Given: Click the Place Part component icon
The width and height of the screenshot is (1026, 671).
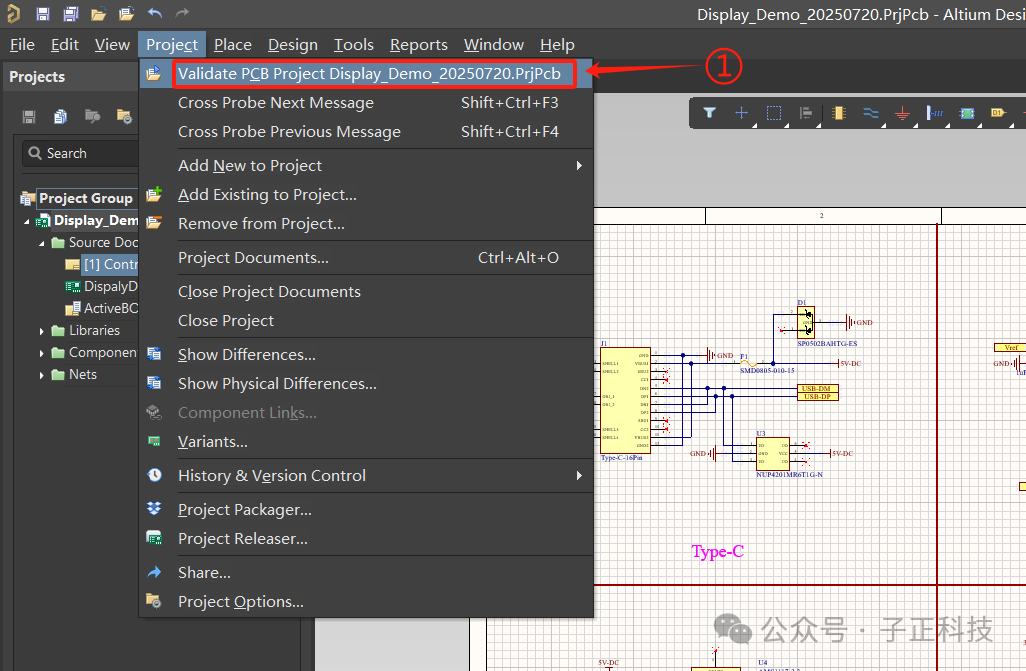Looking at the screenshot, I should 838,113.
